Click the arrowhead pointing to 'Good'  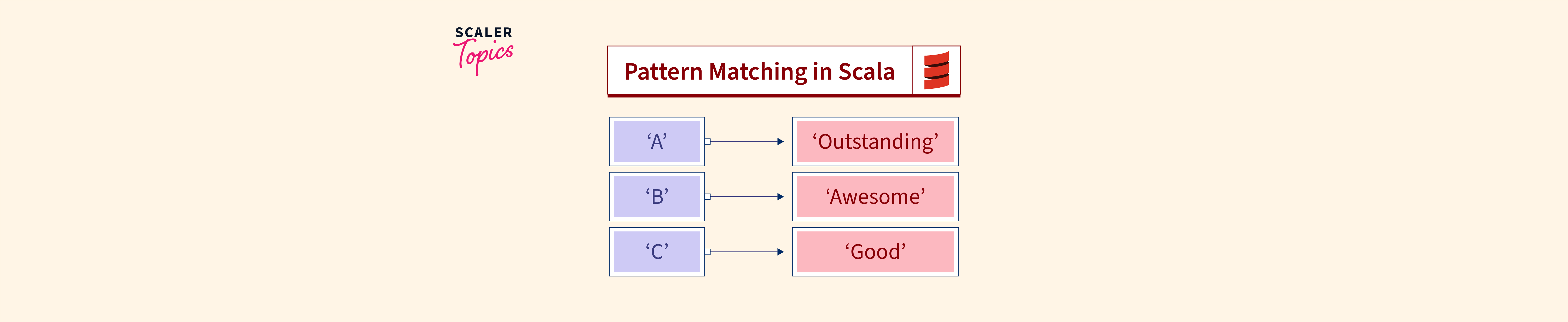click(x=780, y=252)
